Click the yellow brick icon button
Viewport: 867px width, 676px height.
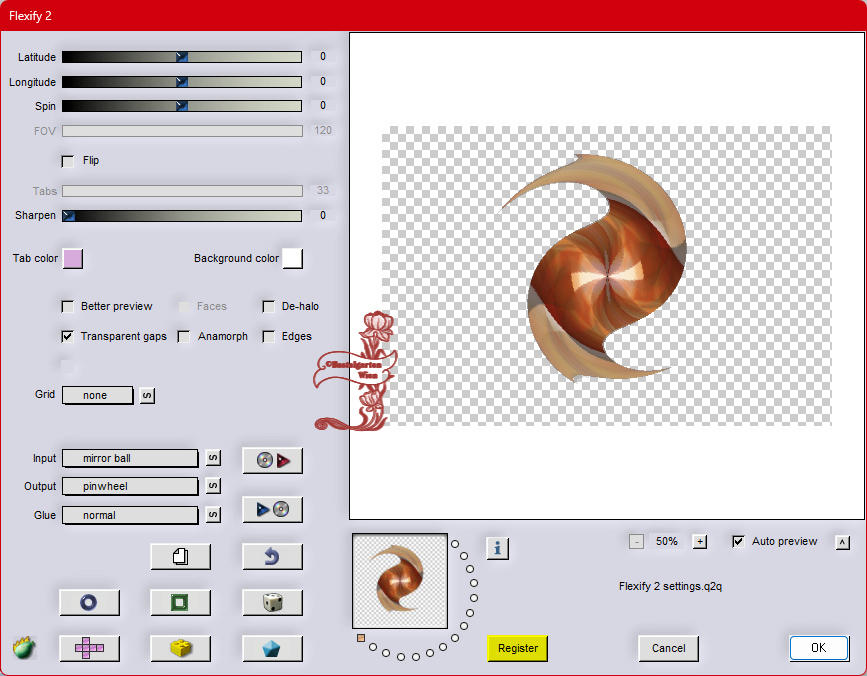[x=180, y=648]
